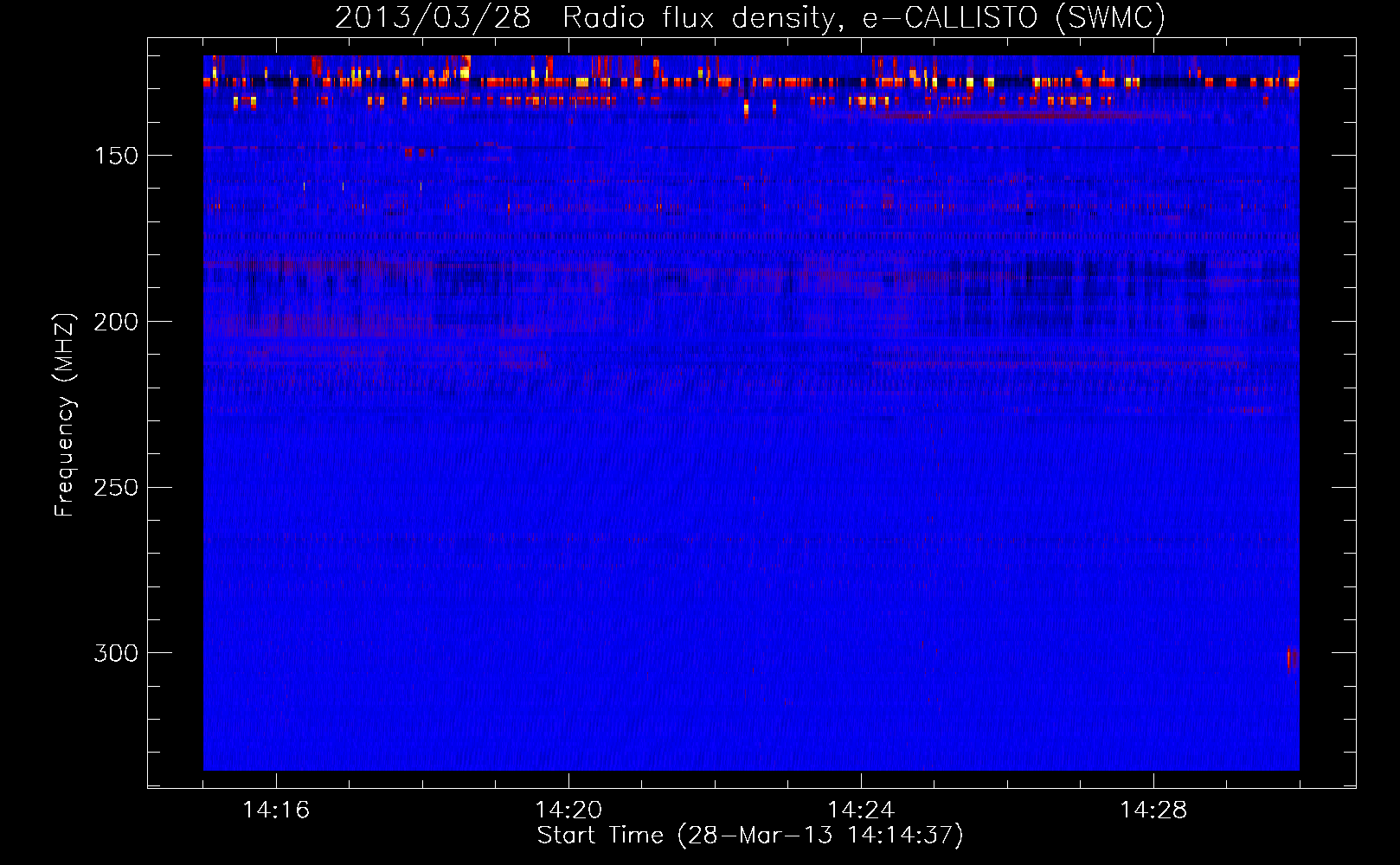1400x865 pixels.
Task: Select the 'e-CALLISTO (SWMC)' title text
Action: (1014, 18)
